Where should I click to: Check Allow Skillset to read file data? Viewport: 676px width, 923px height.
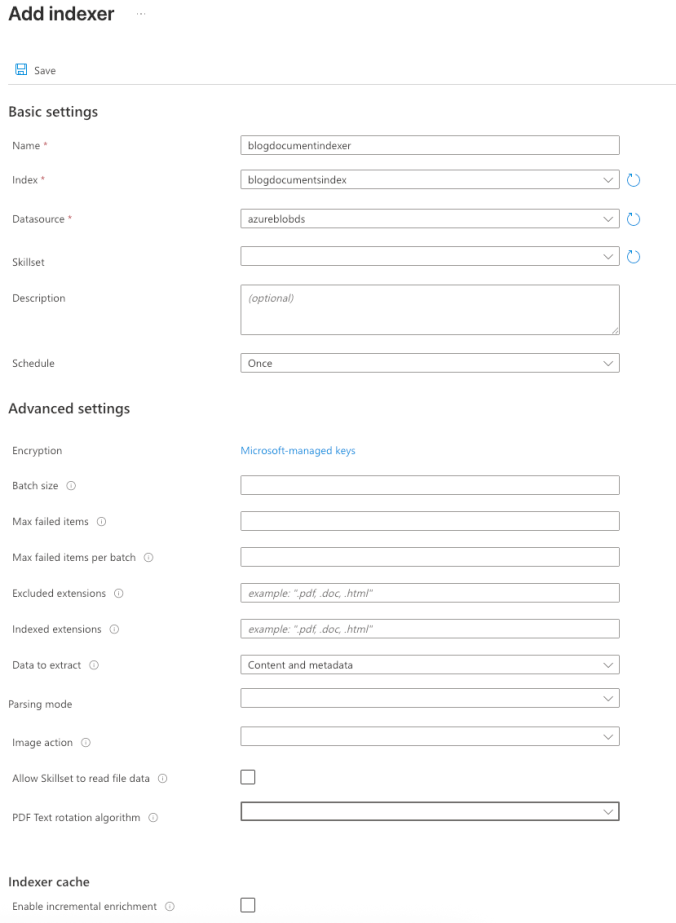[248, 777]
